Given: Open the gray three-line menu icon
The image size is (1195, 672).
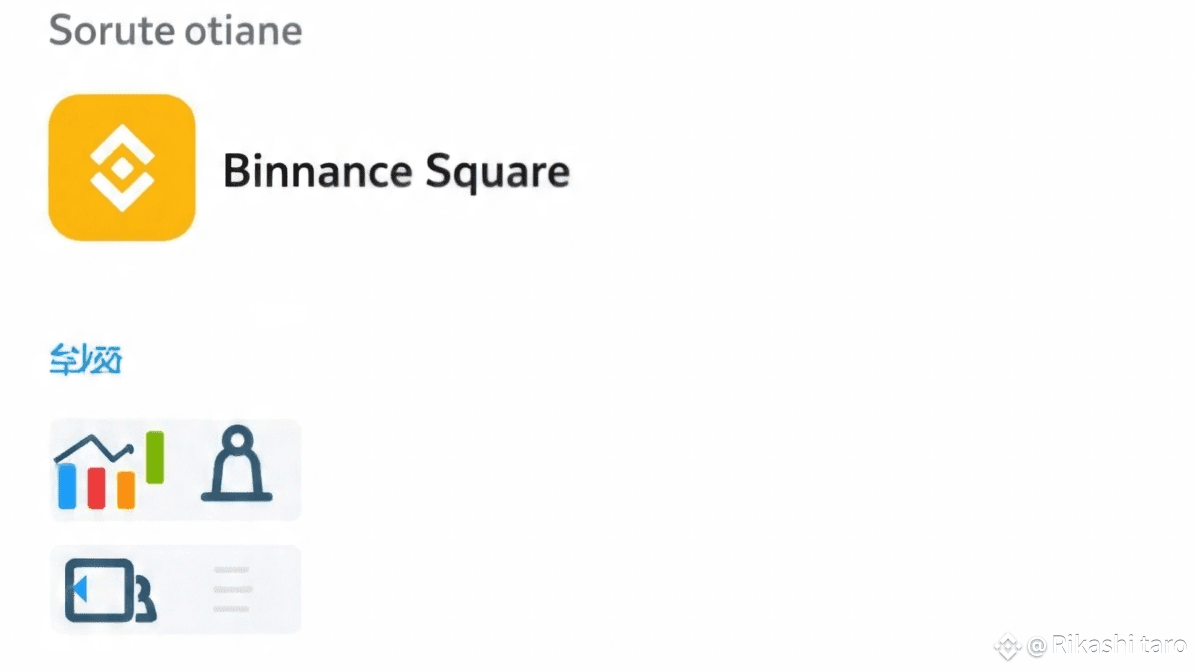Looking at the screenshot, I should coord(232,589).
